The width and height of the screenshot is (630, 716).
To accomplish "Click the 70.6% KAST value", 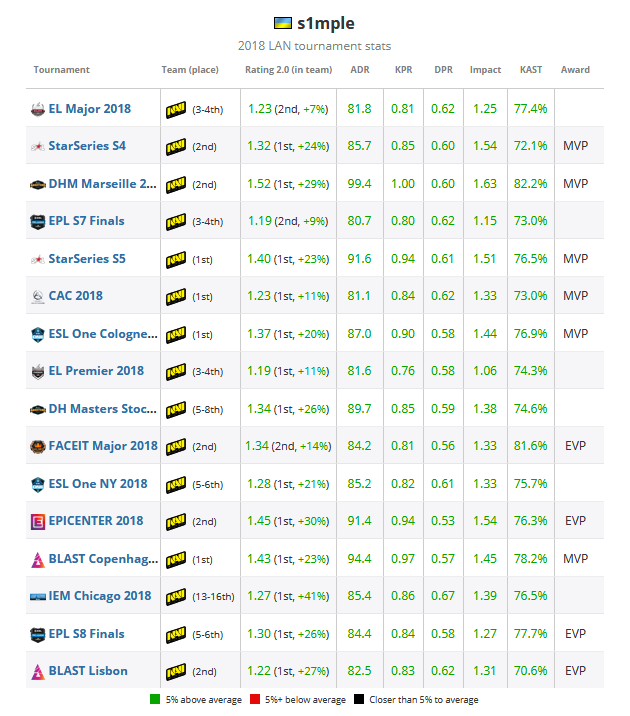I will (530, 670).
